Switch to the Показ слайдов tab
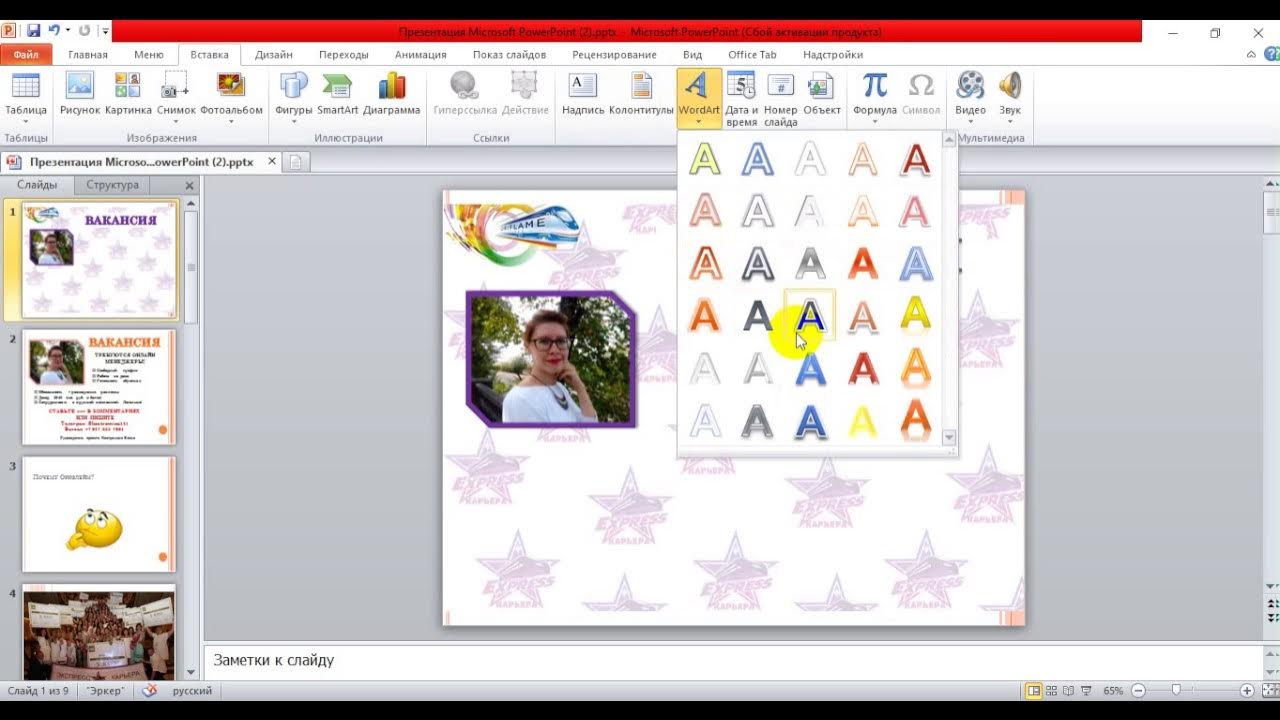The height and width of the screenshot is (720, 1280). 509,55
